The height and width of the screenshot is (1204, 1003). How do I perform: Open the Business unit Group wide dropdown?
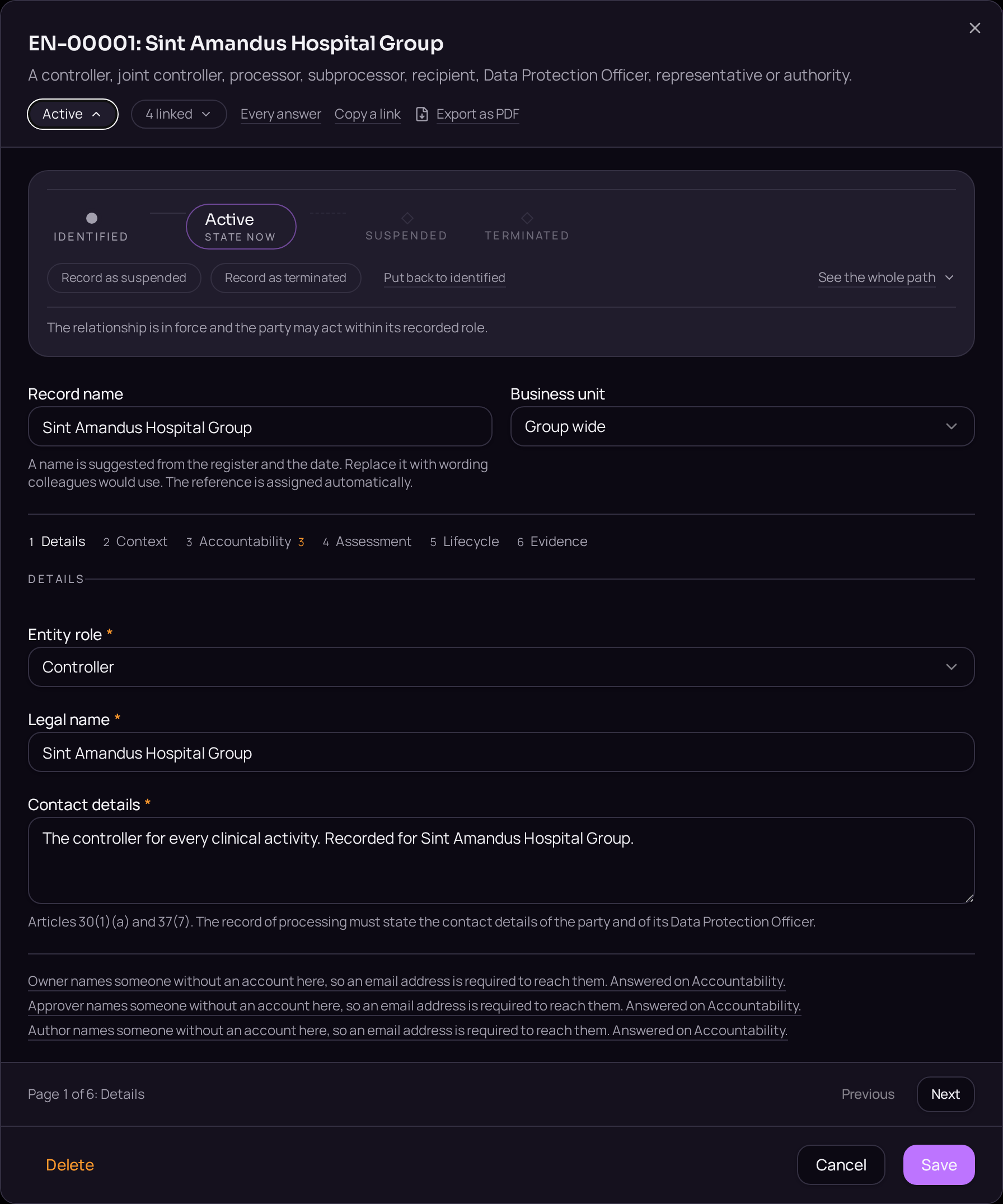[x=742, y=426]
